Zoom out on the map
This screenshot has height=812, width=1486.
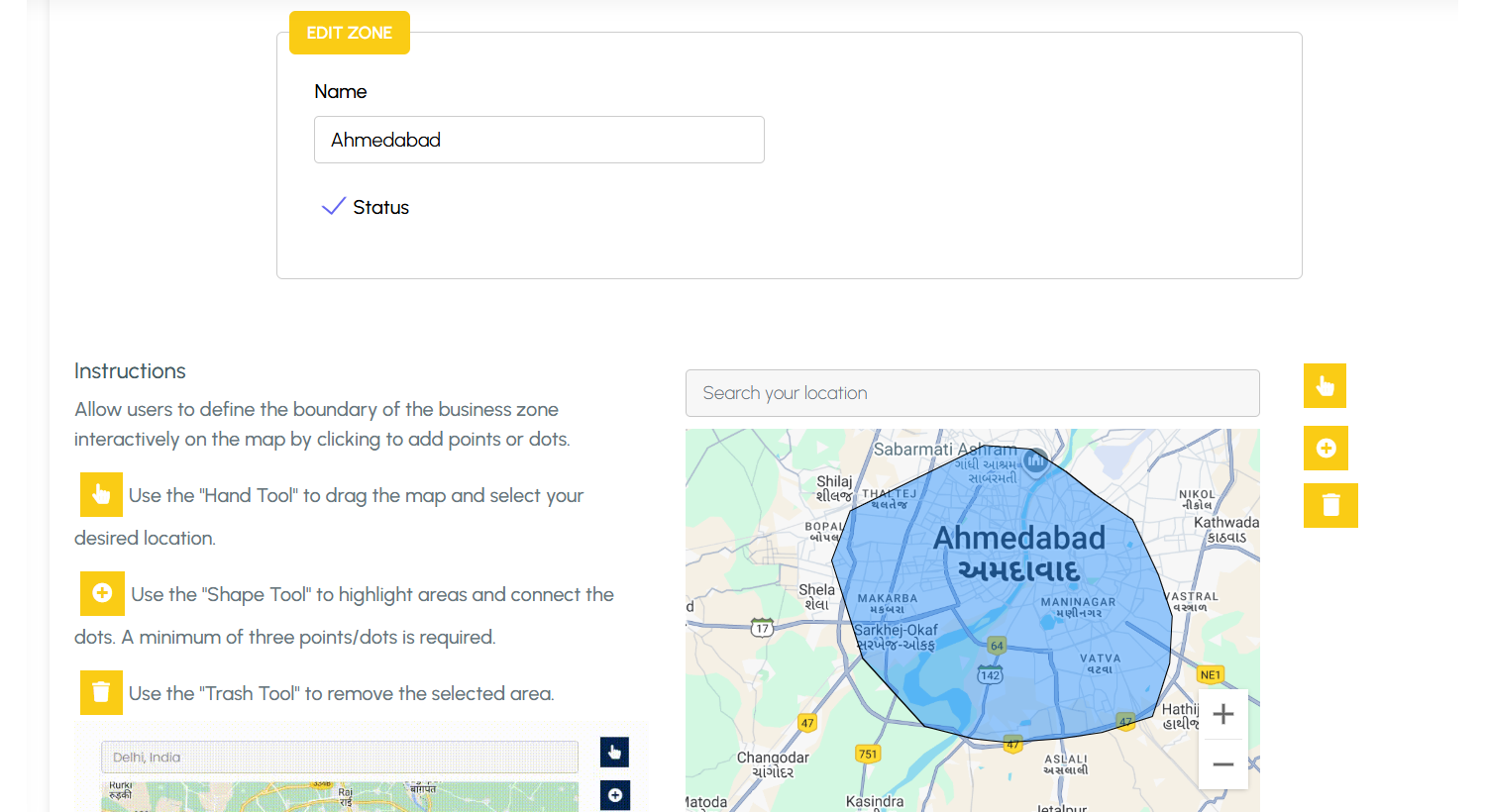pos(1223,764)
